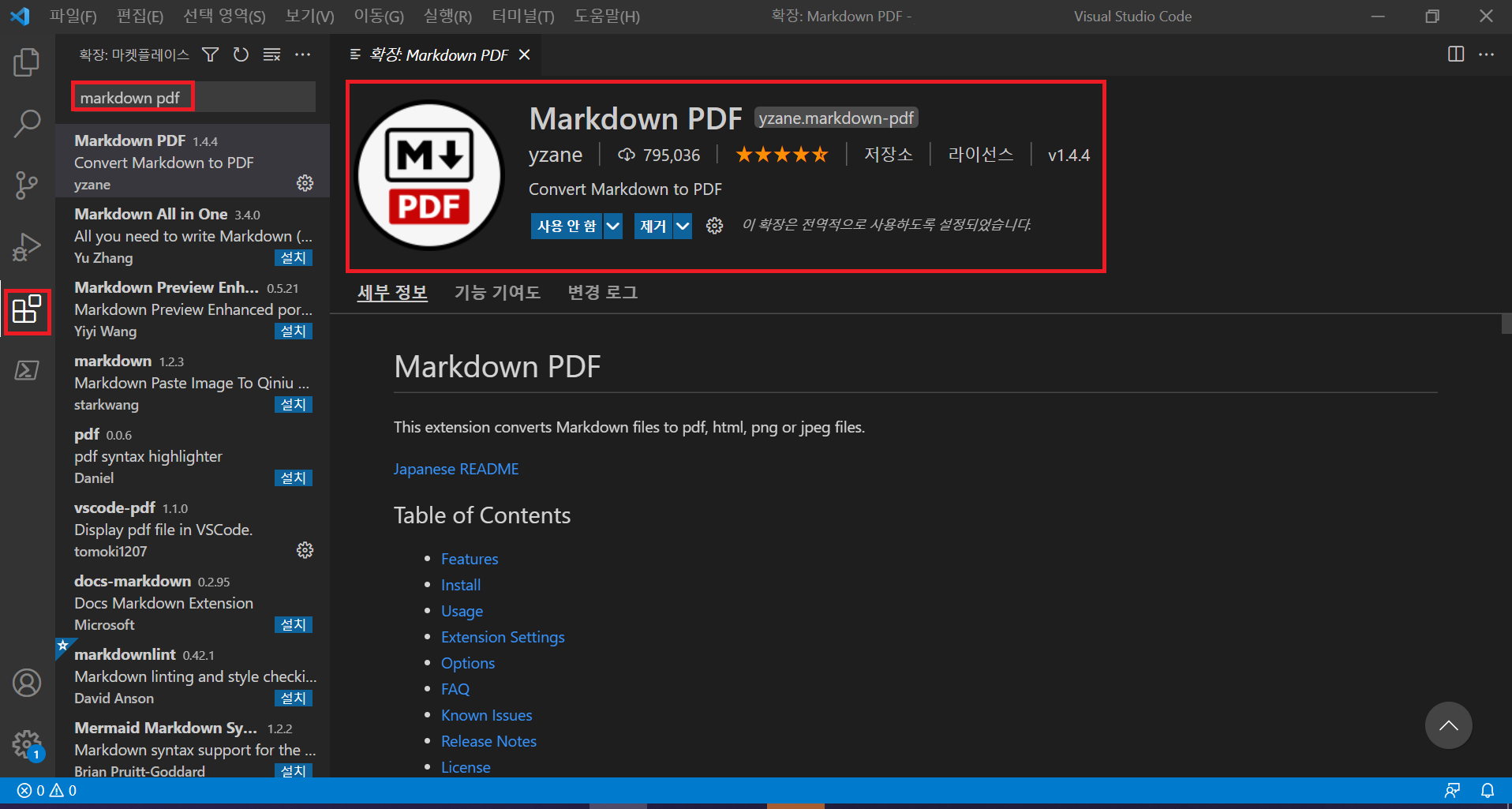Install Markdown Preview Enhanced extension
This screenshot has height=809, width=1512.
(x=294, y=331)
